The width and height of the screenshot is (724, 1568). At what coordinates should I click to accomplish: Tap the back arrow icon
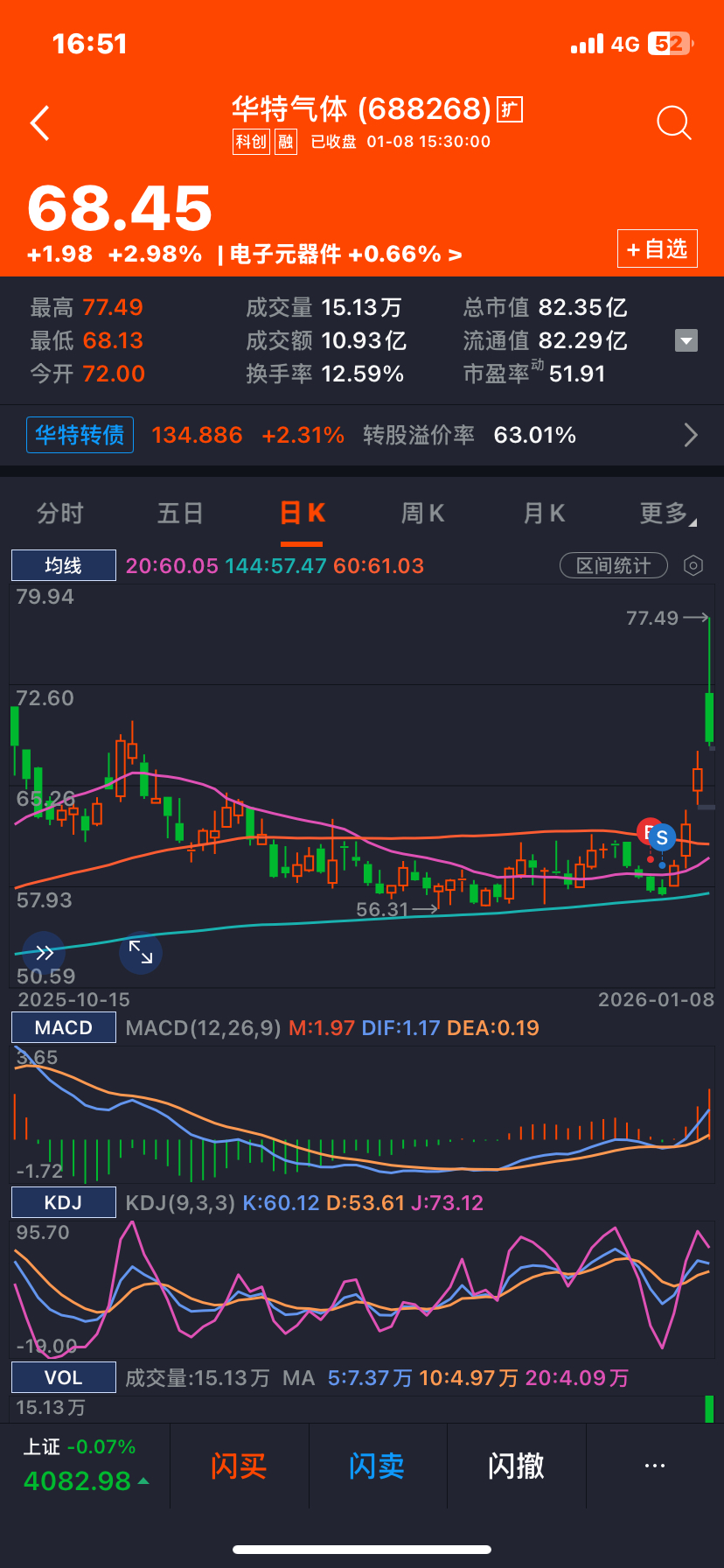39,123
